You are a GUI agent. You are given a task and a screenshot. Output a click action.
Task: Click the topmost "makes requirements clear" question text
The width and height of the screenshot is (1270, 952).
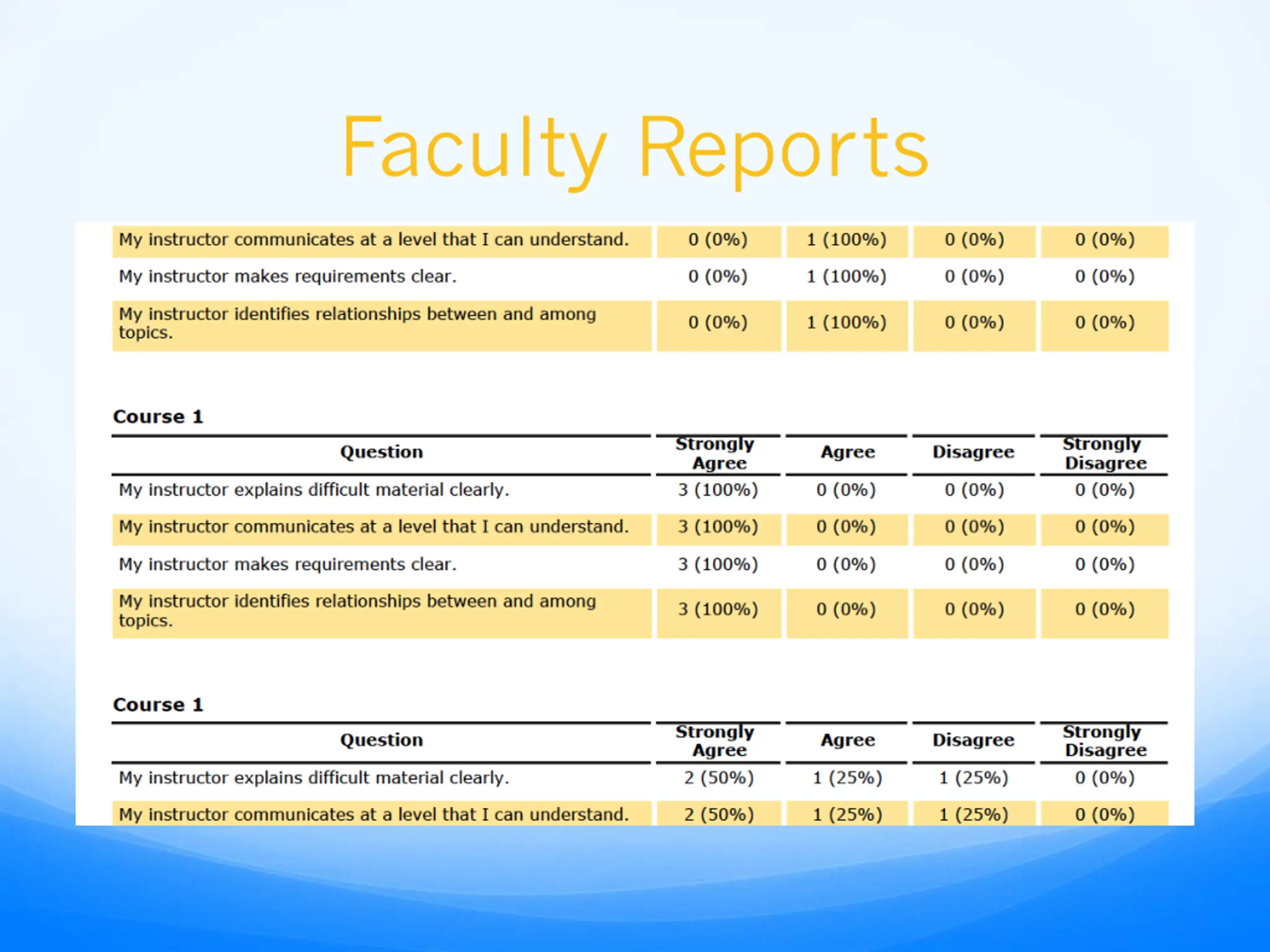coord(288,277)
